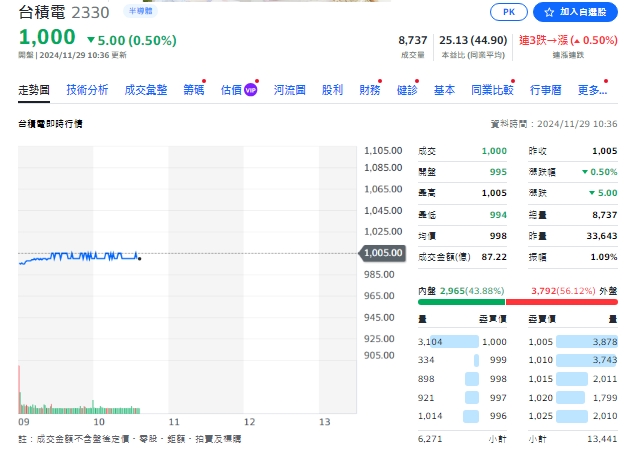The width and height of the screenshot is (624, 455).
Task: Click the 昨量 value 33,643
Action: coord(602,236)
